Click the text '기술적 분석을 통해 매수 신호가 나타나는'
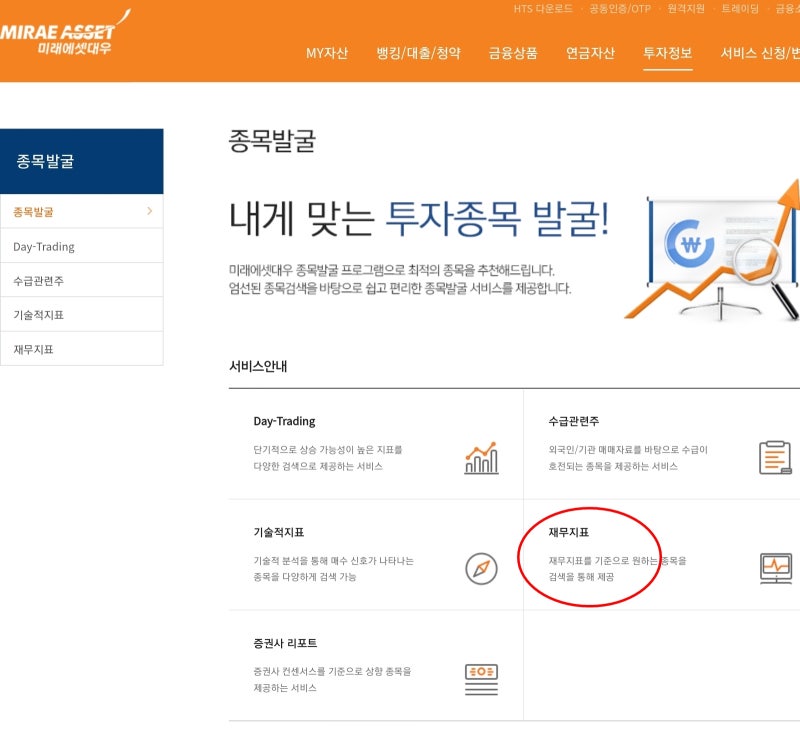Screen dimensions: 800x746 (334, 561)
